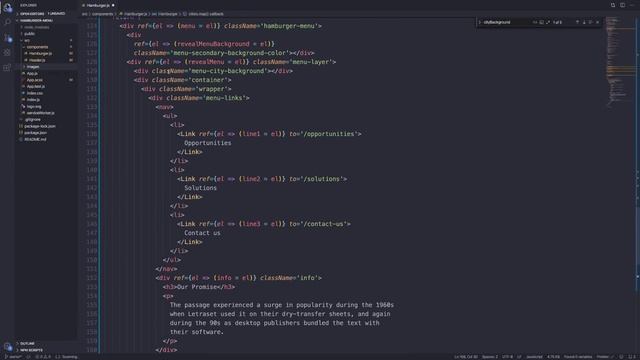Image resolution: width=640 pixels, height=360 pixels.
Task: Open package-lock.json in the file tree
Action: coord(40,126)
